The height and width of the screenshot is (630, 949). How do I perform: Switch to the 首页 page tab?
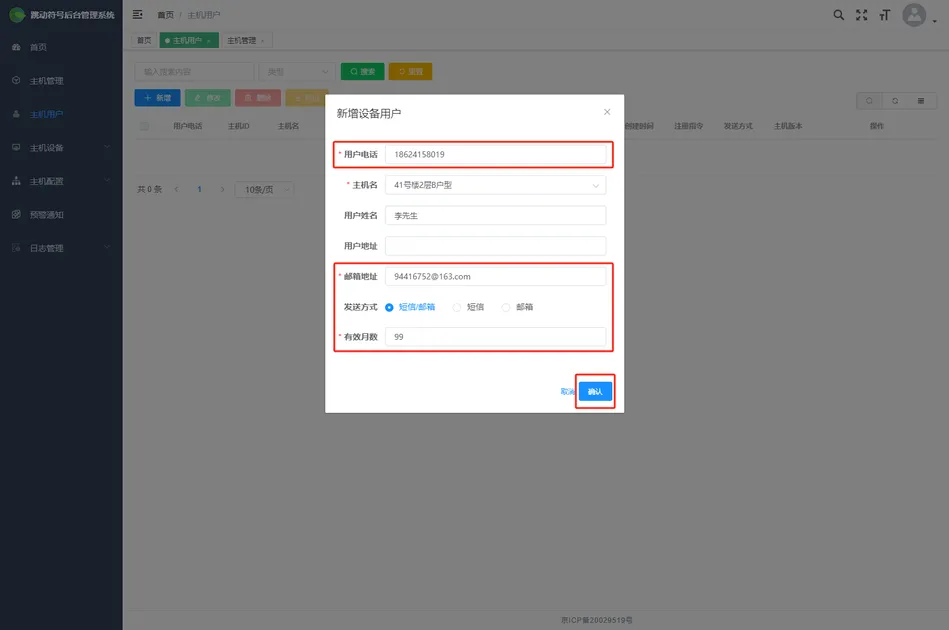(144, 41)
